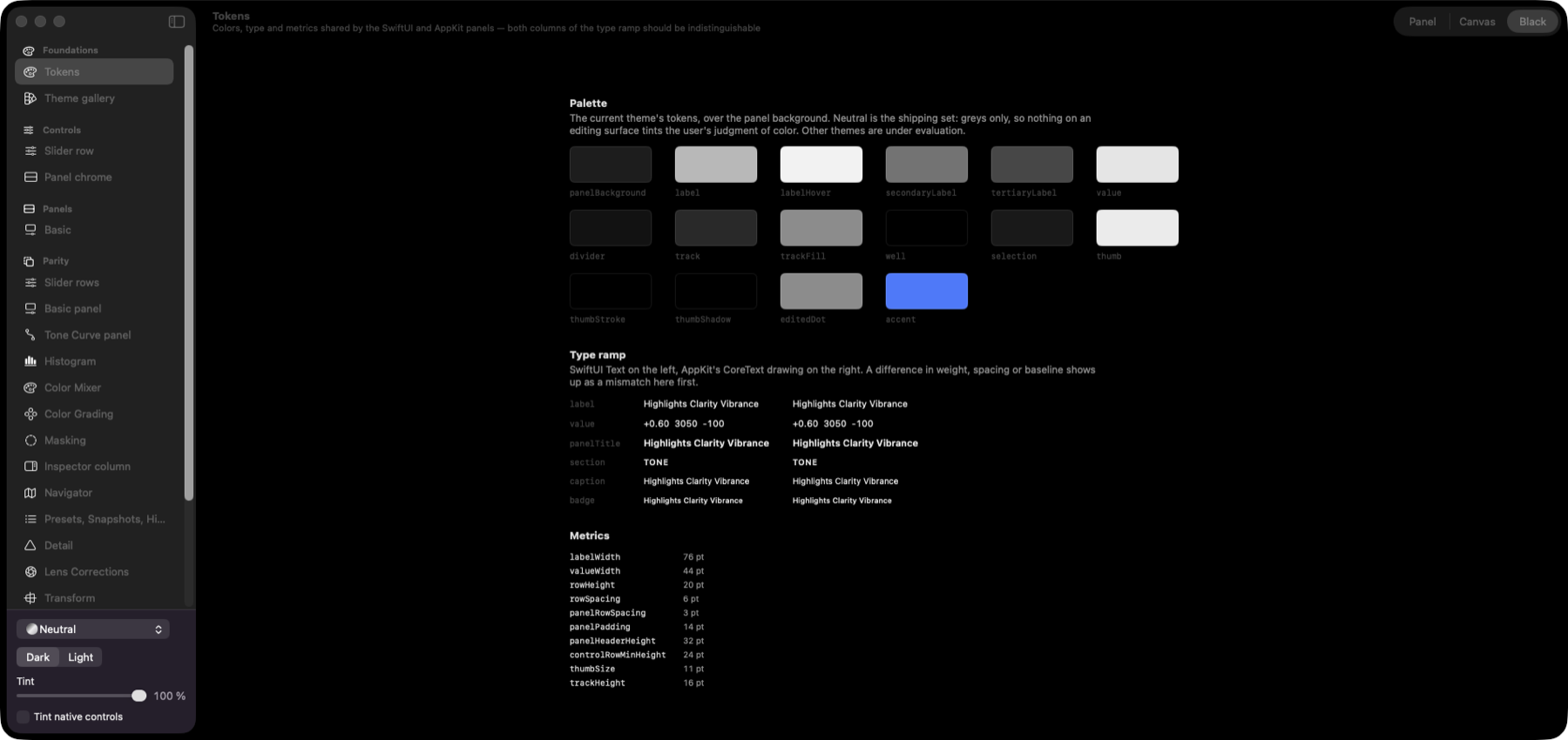Click the trackFill grey swatch
The width and height of the screenshot is (1568, 740).
[821, 227]
